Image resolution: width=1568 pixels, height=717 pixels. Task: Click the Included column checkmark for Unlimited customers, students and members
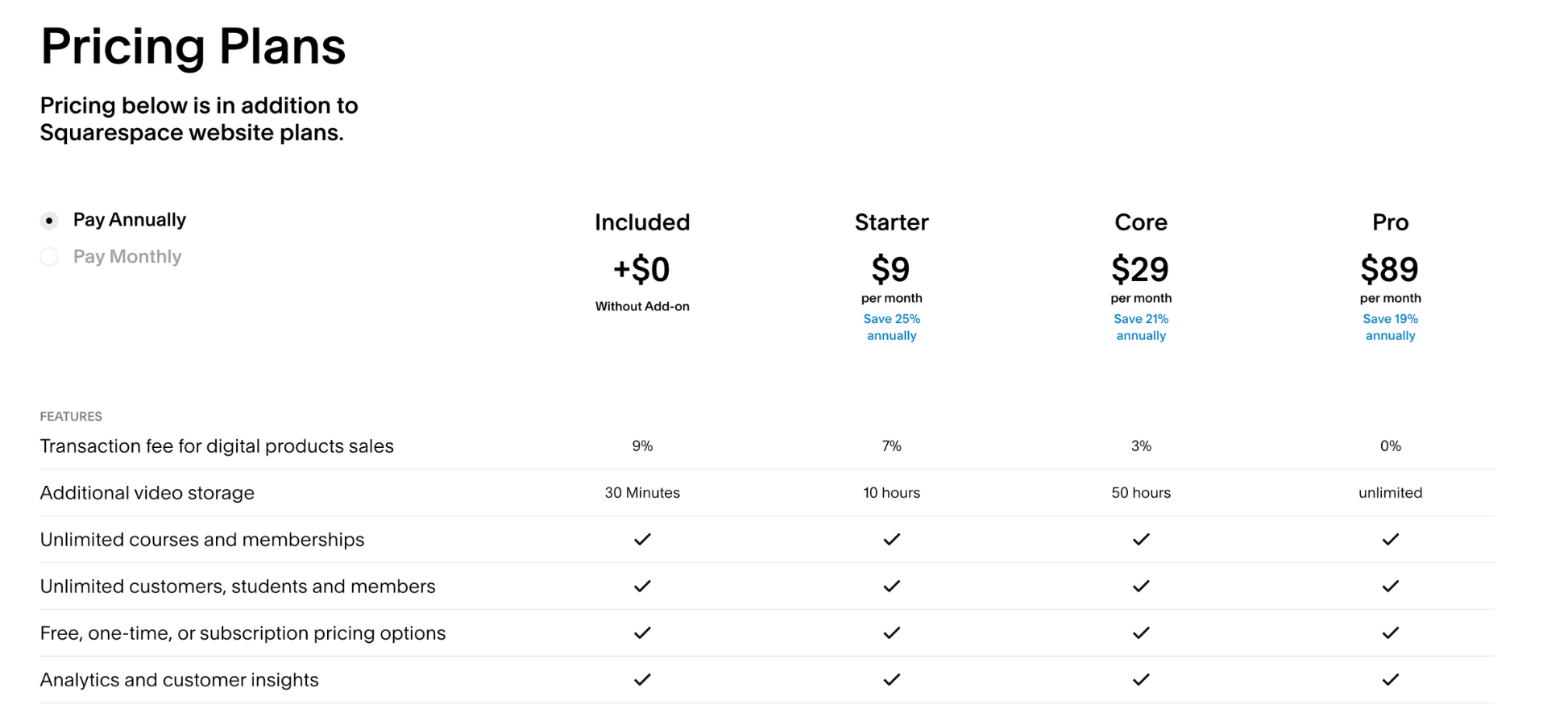[x=642, y=586]
